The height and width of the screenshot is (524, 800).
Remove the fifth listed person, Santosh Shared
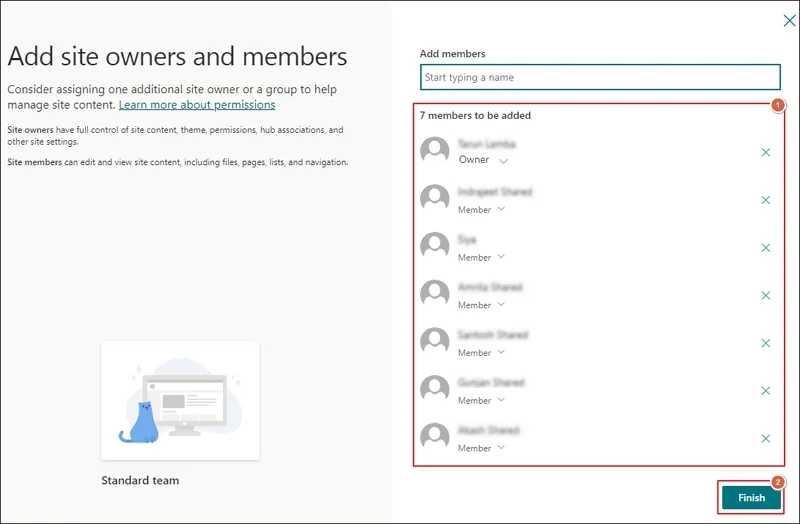(x=765, y=343)
